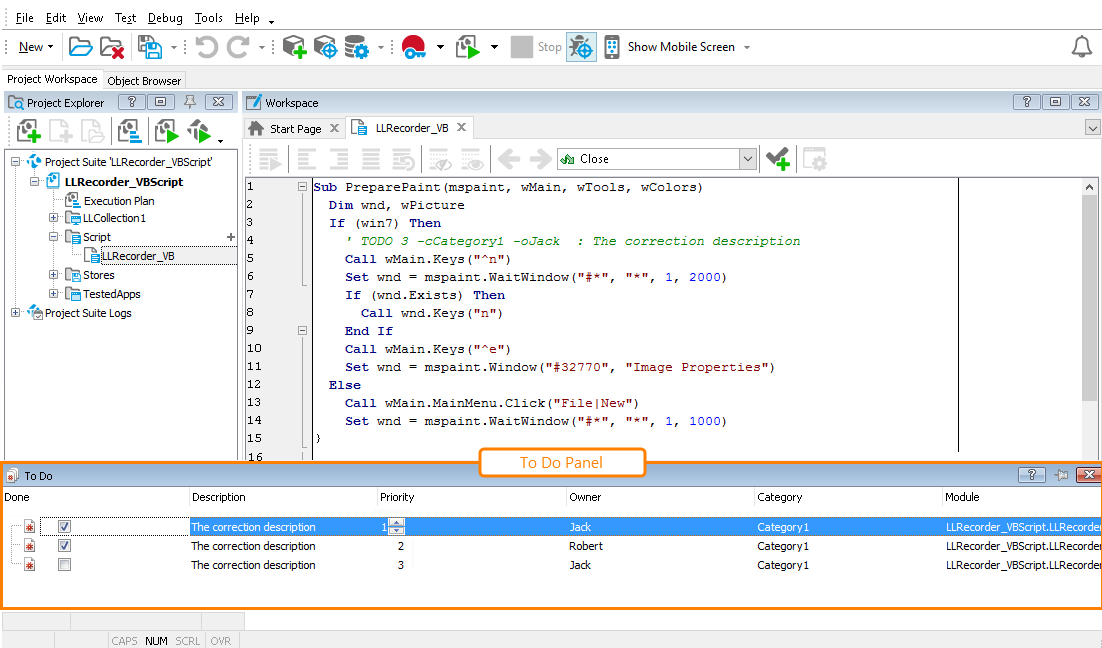Open the Close routine dropdown

coord(747,159)
